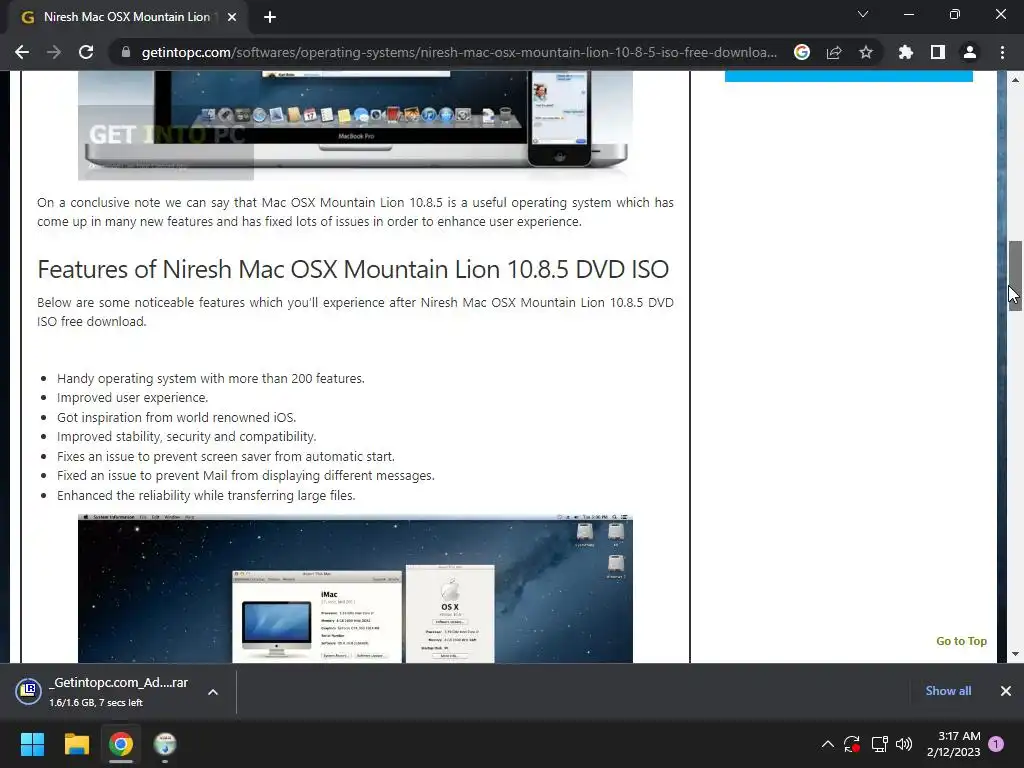The height and width of the screenshot is (768, 1024).
Task: Click the iMac system info screenshot
Action: click(x=355, y=588)
